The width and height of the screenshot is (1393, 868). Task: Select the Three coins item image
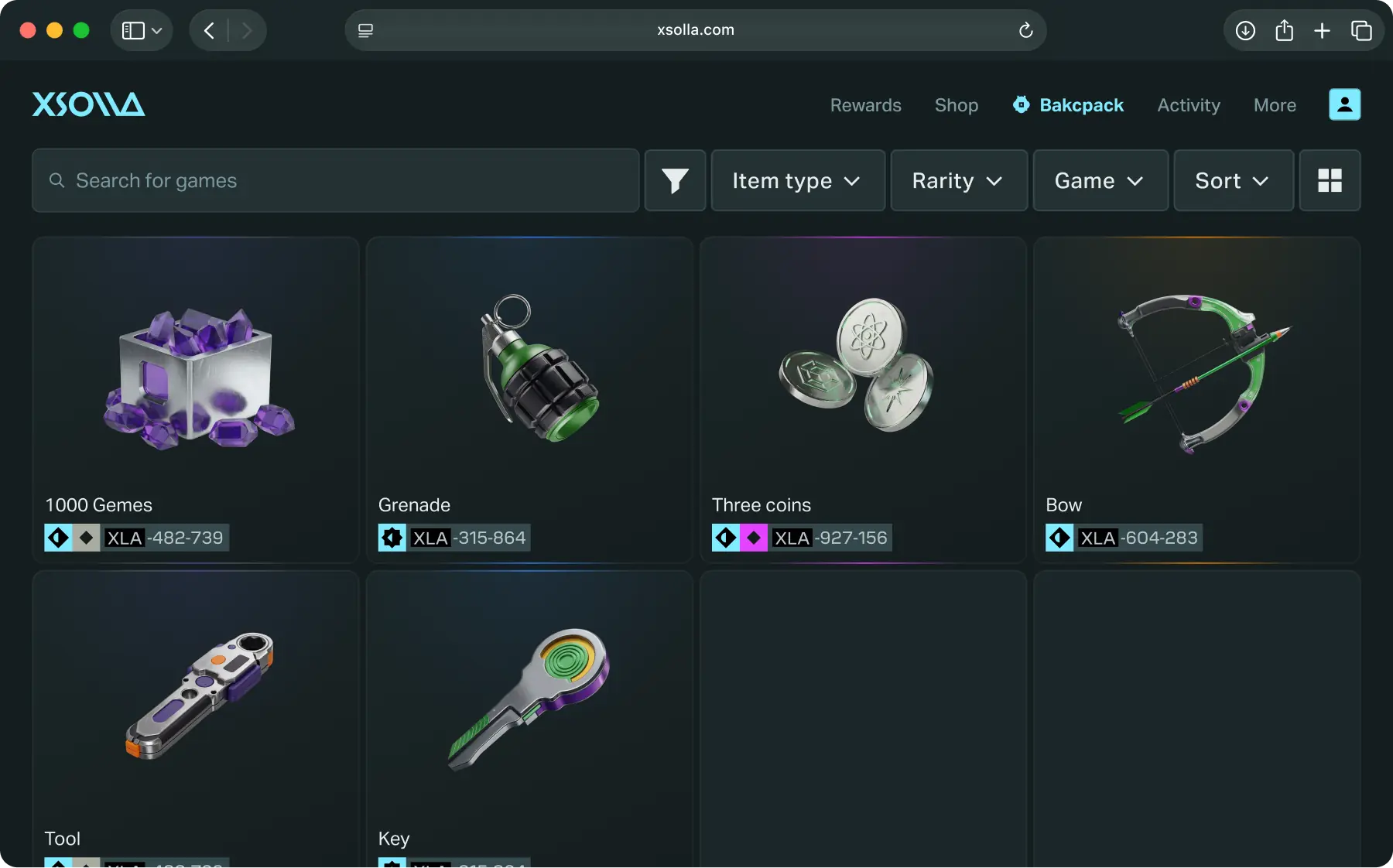click(x=856, y=364)
